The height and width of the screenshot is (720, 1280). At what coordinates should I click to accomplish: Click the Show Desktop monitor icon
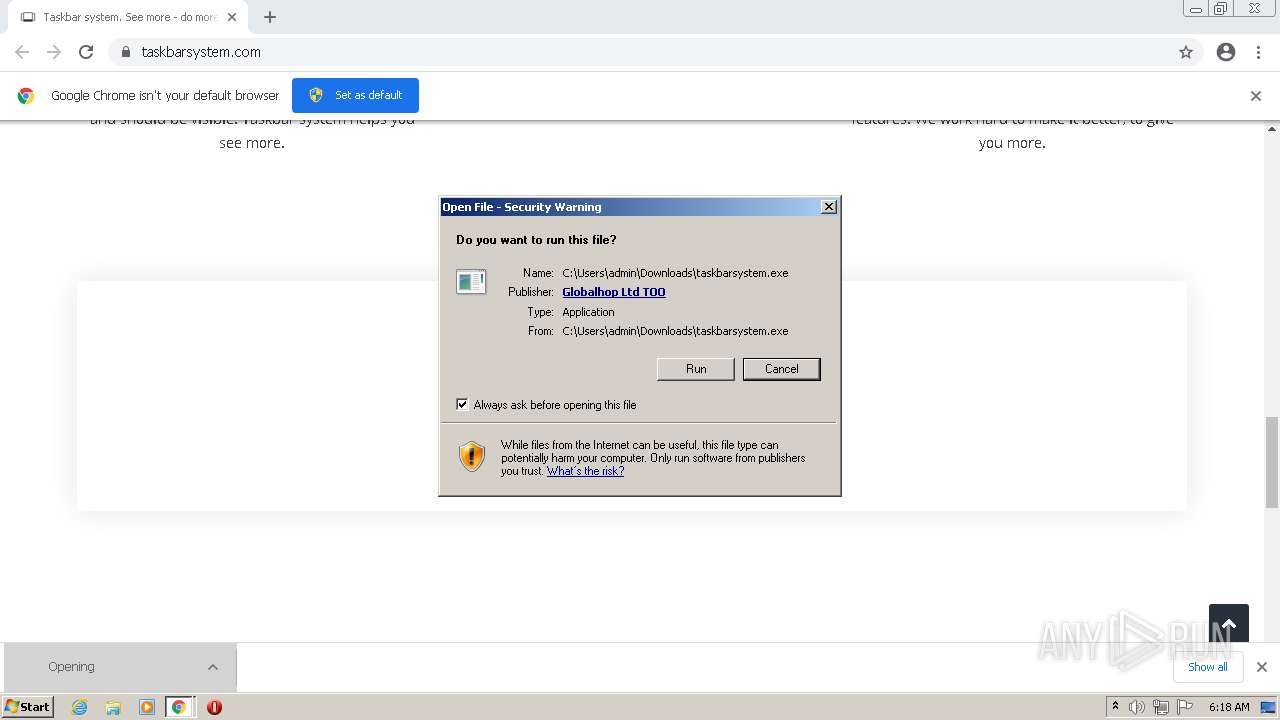(x=1269, y=707)
